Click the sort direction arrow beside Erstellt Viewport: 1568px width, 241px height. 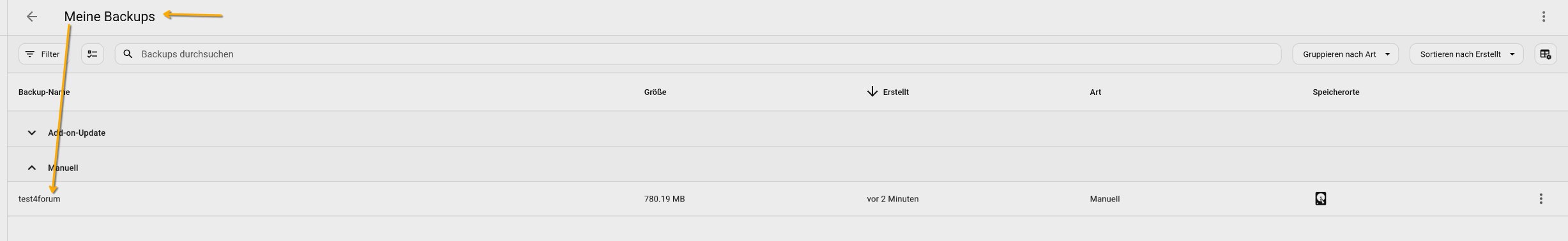872,92
